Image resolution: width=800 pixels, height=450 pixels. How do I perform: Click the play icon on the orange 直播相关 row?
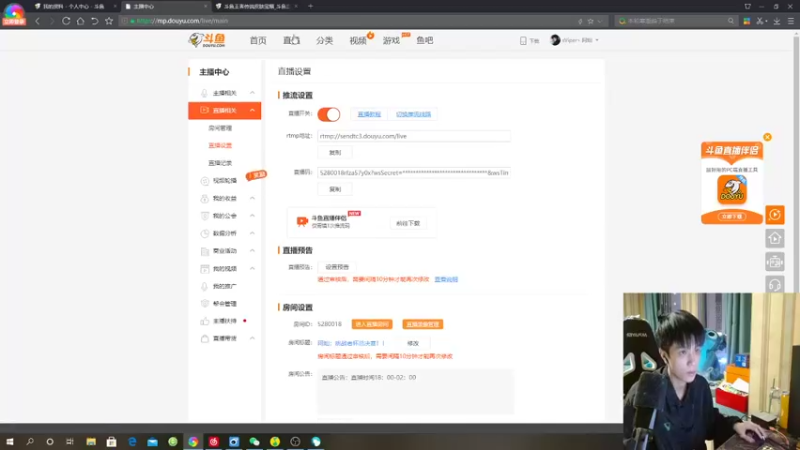pos(204,110)
